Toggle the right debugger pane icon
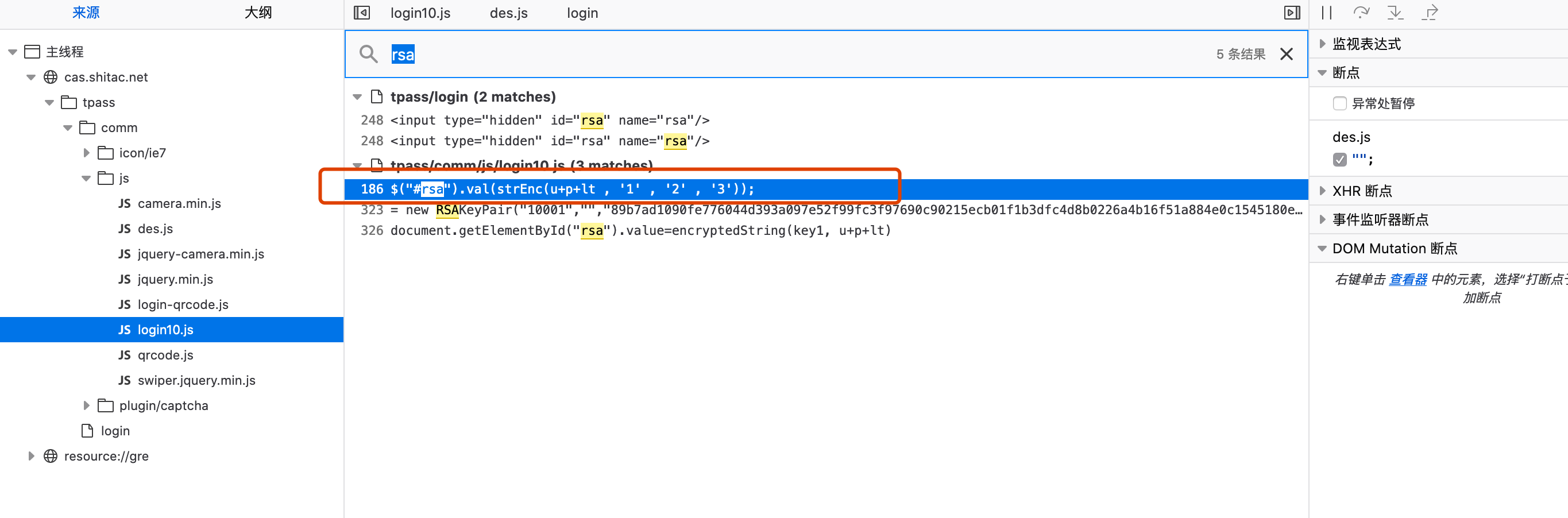 pos(1292,13)
